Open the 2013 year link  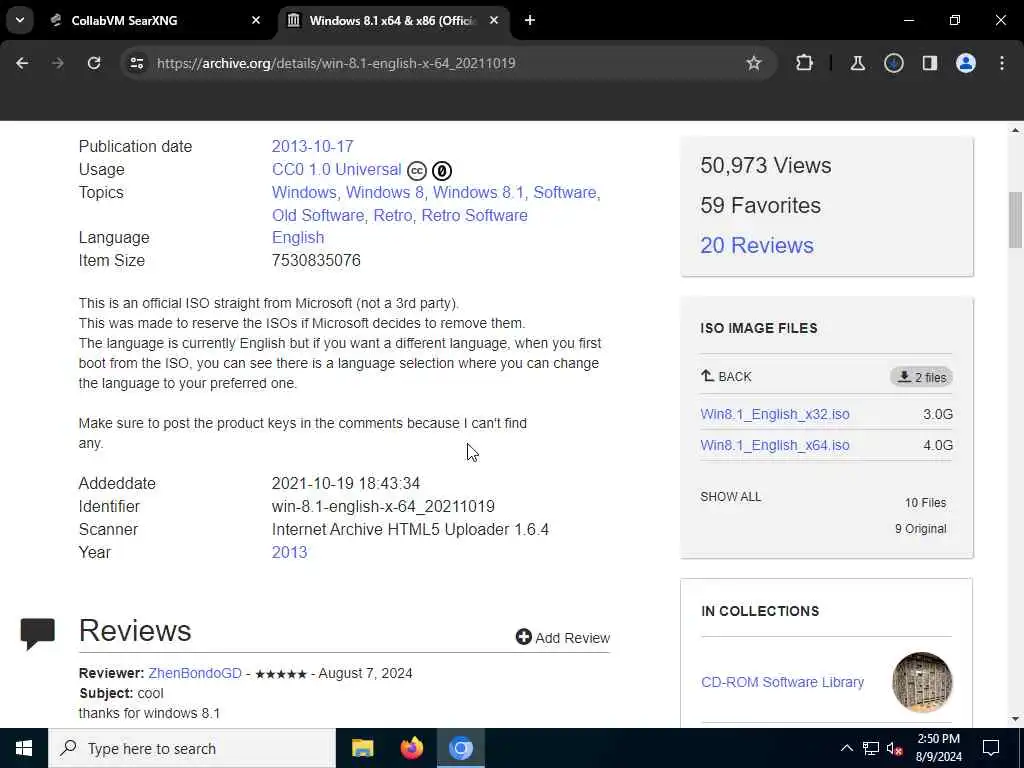[289, 552]
